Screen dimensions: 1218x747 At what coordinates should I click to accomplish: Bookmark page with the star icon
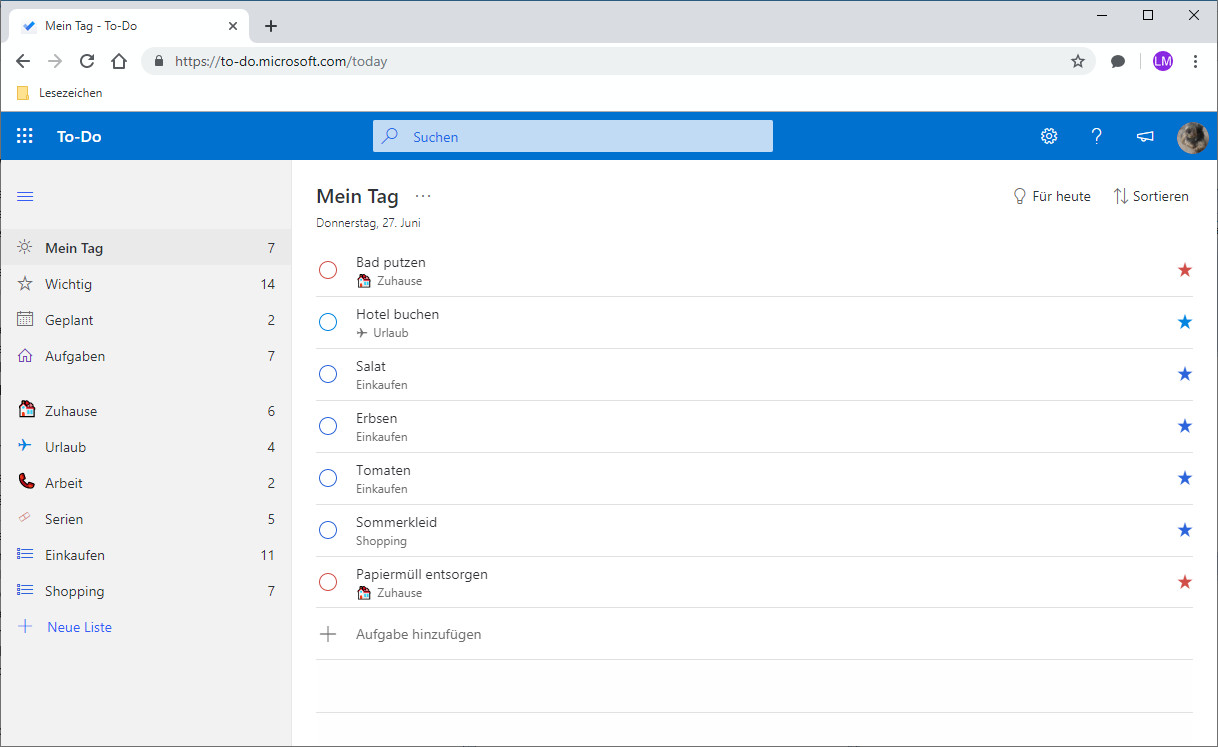point(1078,61)
